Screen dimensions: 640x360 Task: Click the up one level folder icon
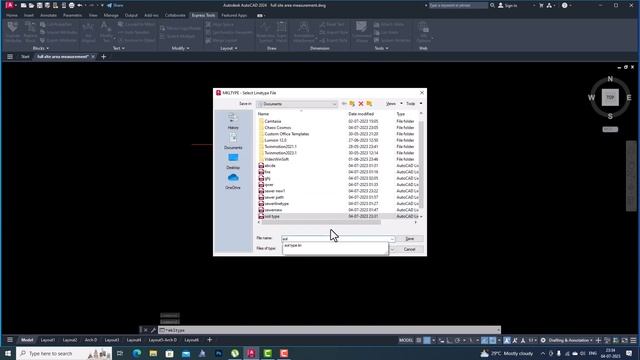click(x=352, y=104)
